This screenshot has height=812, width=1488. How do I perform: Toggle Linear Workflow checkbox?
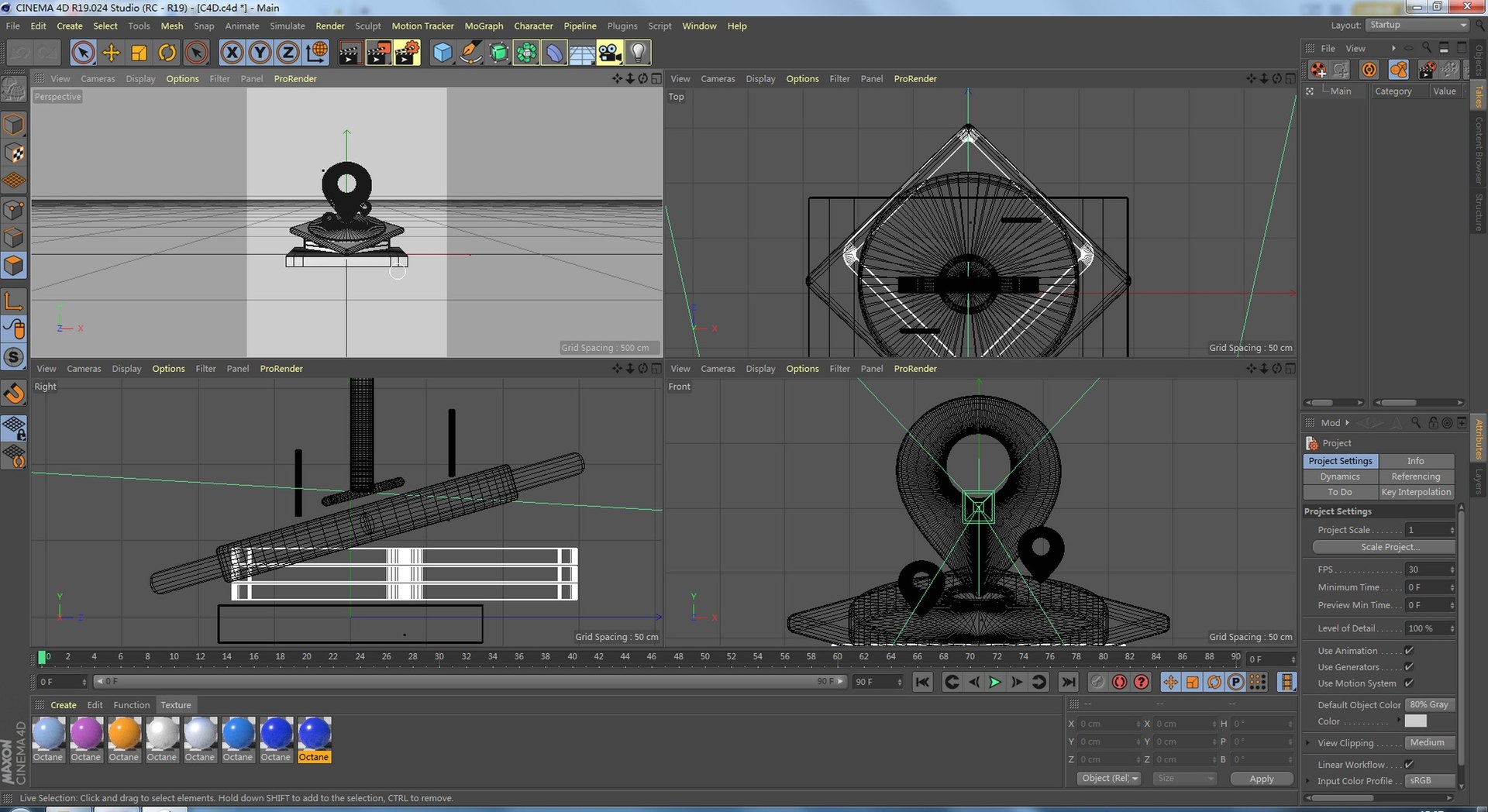click(x=1409, y=765)
